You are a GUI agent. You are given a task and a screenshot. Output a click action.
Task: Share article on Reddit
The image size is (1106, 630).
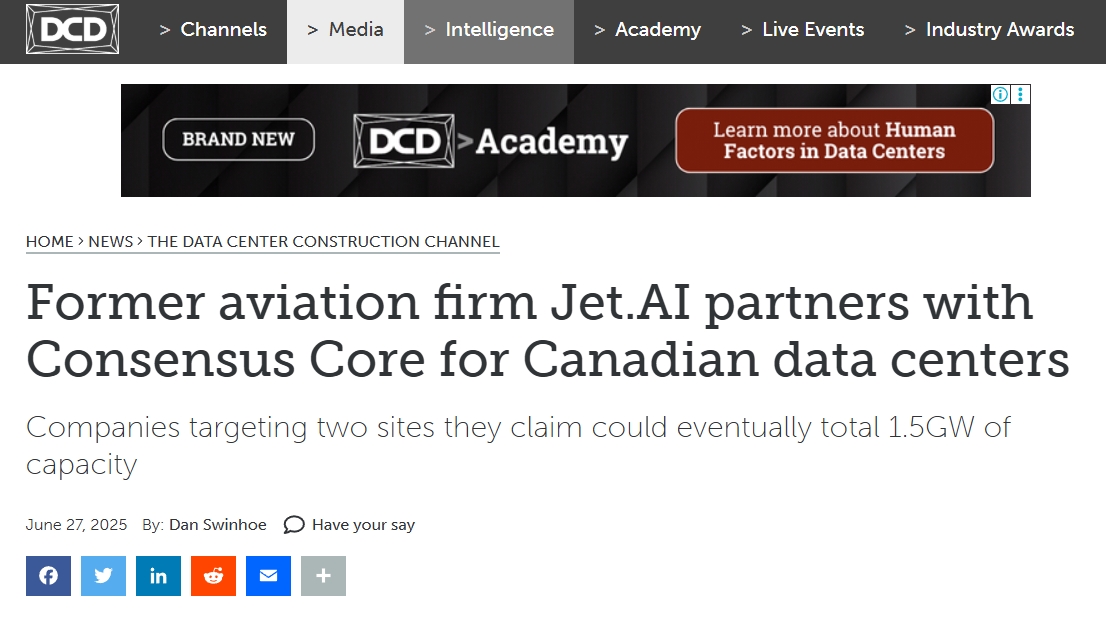click(213, 576)
